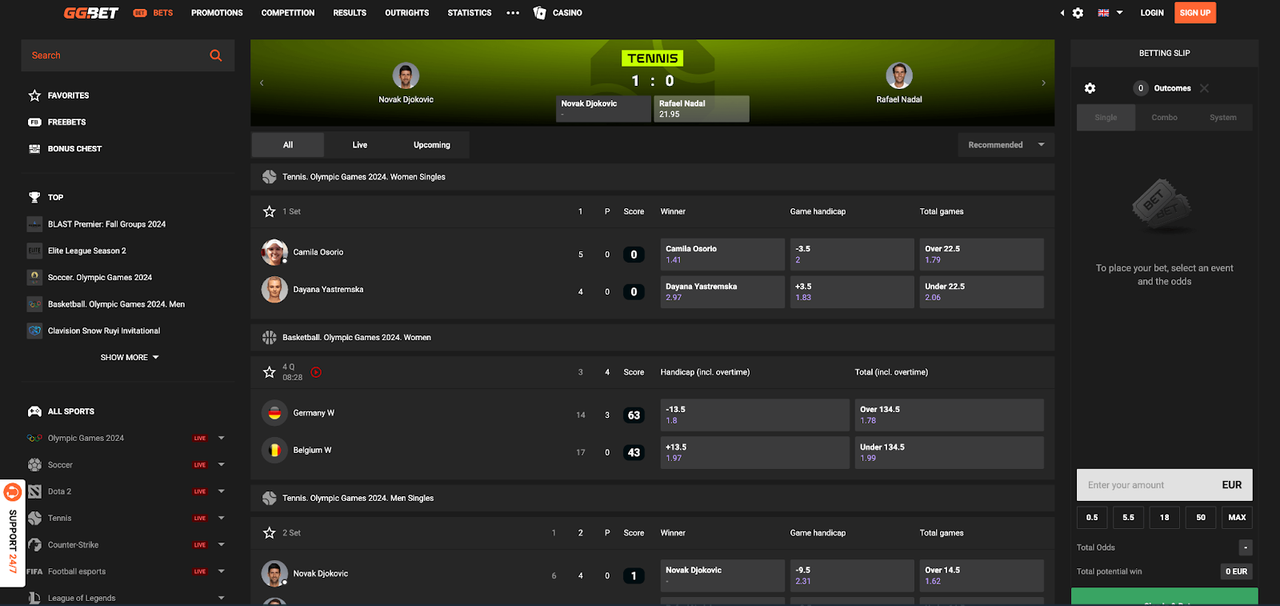This screenshot has height=606, width=1280.
Task: Click the search magnifier icon
Action: point(215,56)
